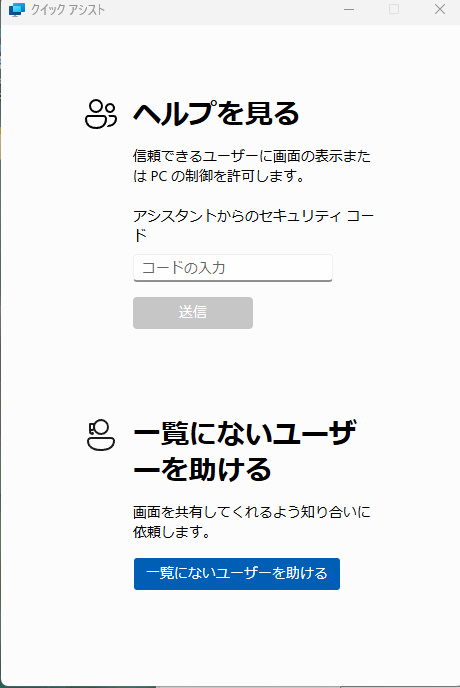460x688 pixels.
Task: Click the ヘルプを見る heading
Action: (216, 114)
